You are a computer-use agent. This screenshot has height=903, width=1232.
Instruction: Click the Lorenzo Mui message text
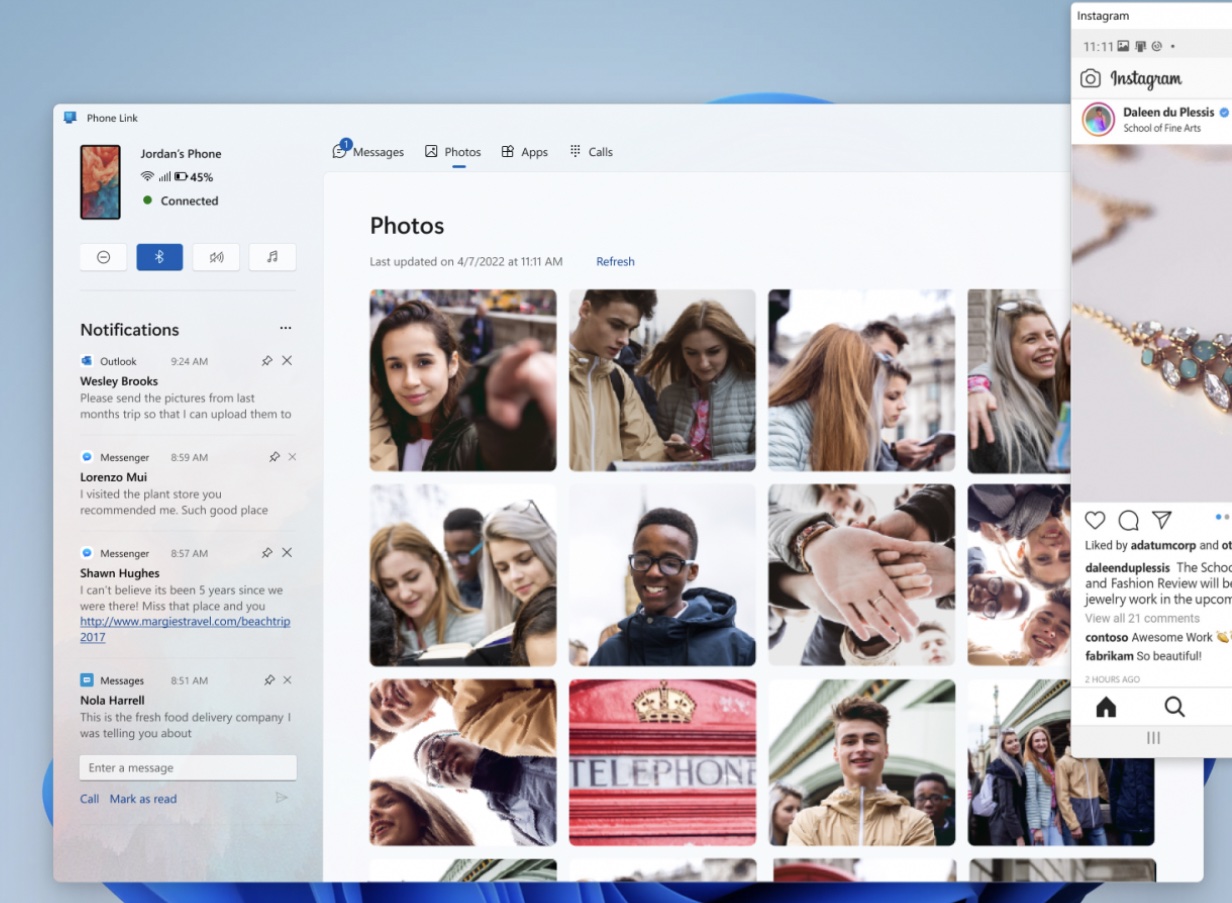pyautogui.click(x=174, y=502)
